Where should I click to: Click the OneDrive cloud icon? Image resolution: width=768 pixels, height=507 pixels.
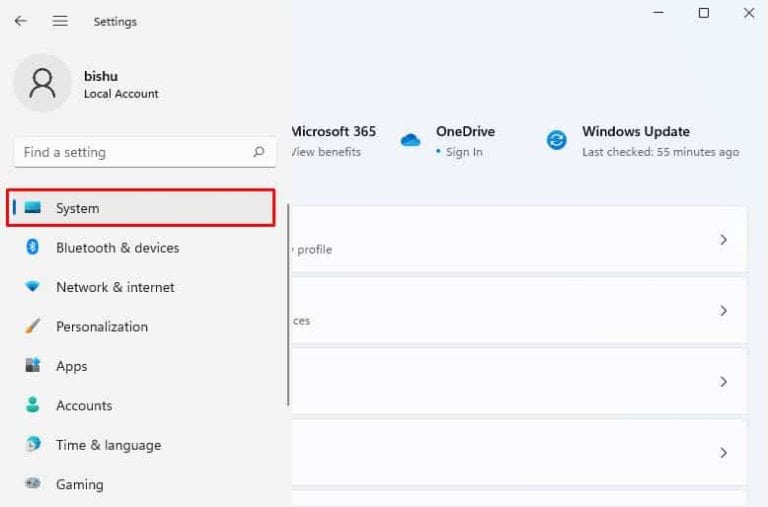point(410,140)
